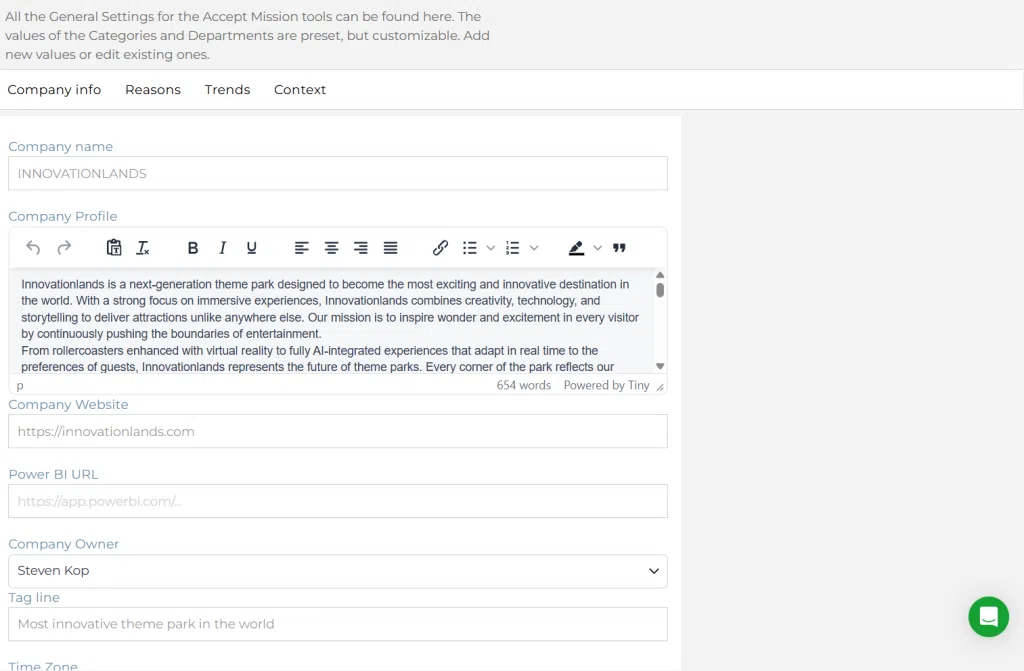Redo the last edit in editor
This screenshot has width=1024, height=671.
[64, 248]
